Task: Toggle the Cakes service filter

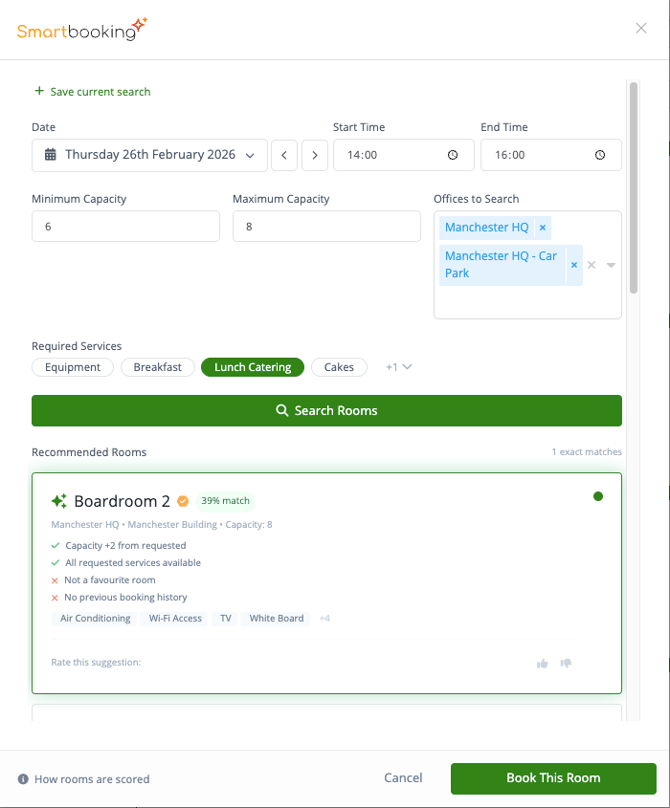Action: (339, 367)
